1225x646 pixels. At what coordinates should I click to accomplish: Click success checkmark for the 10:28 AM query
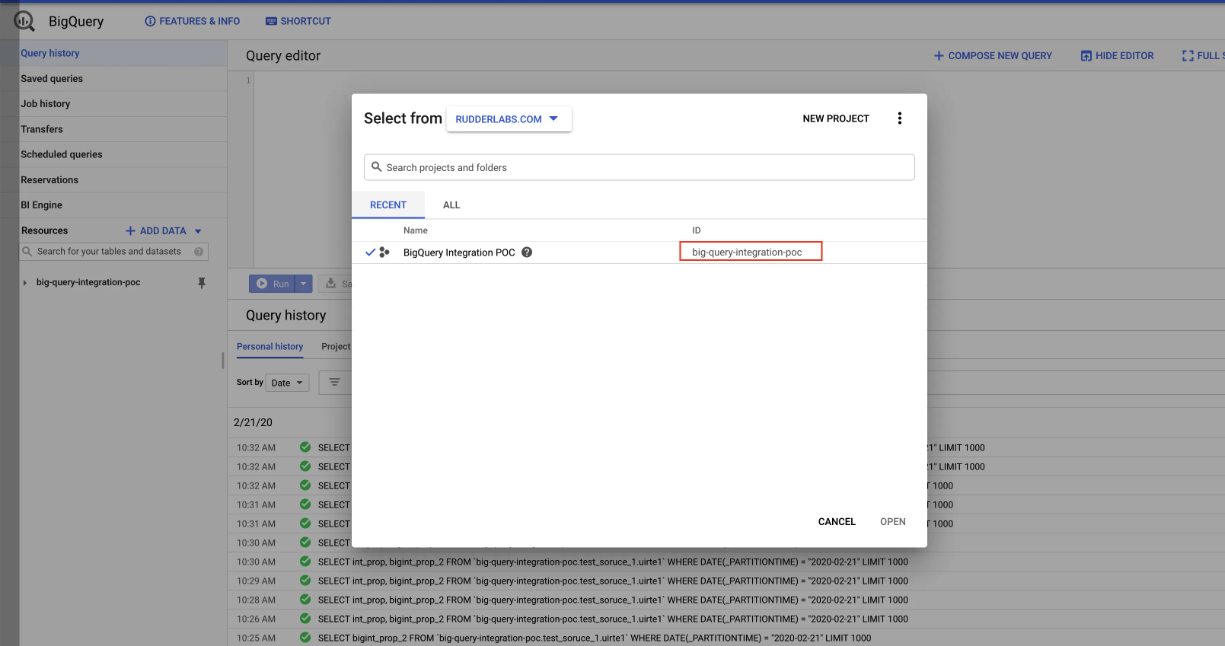[x=305, y=600]
